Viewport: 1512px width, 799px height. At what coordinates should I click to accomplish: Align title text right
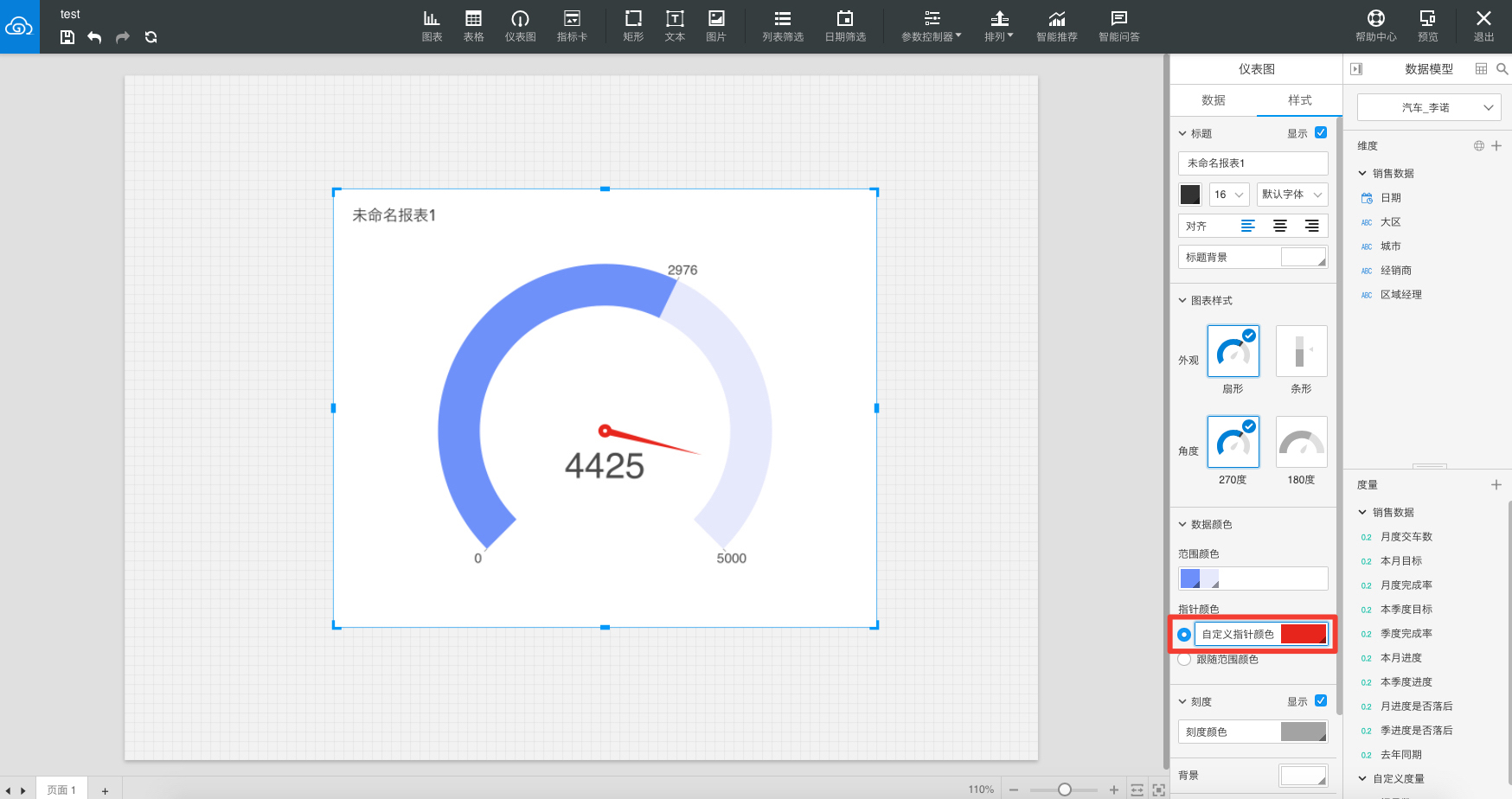[x=1312, y=226]
